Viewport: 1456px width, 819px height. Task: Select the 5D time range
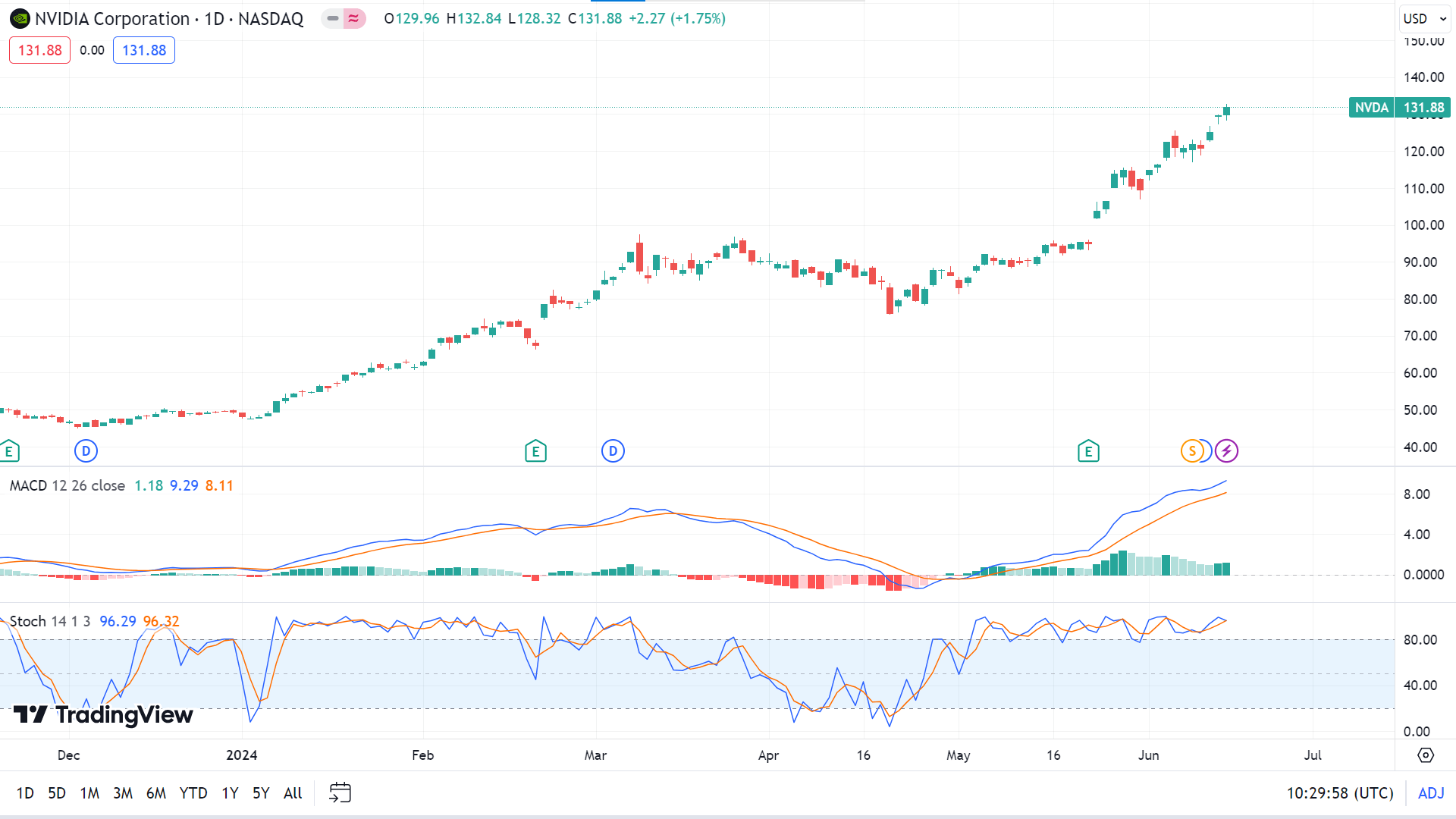coord(57,793)
